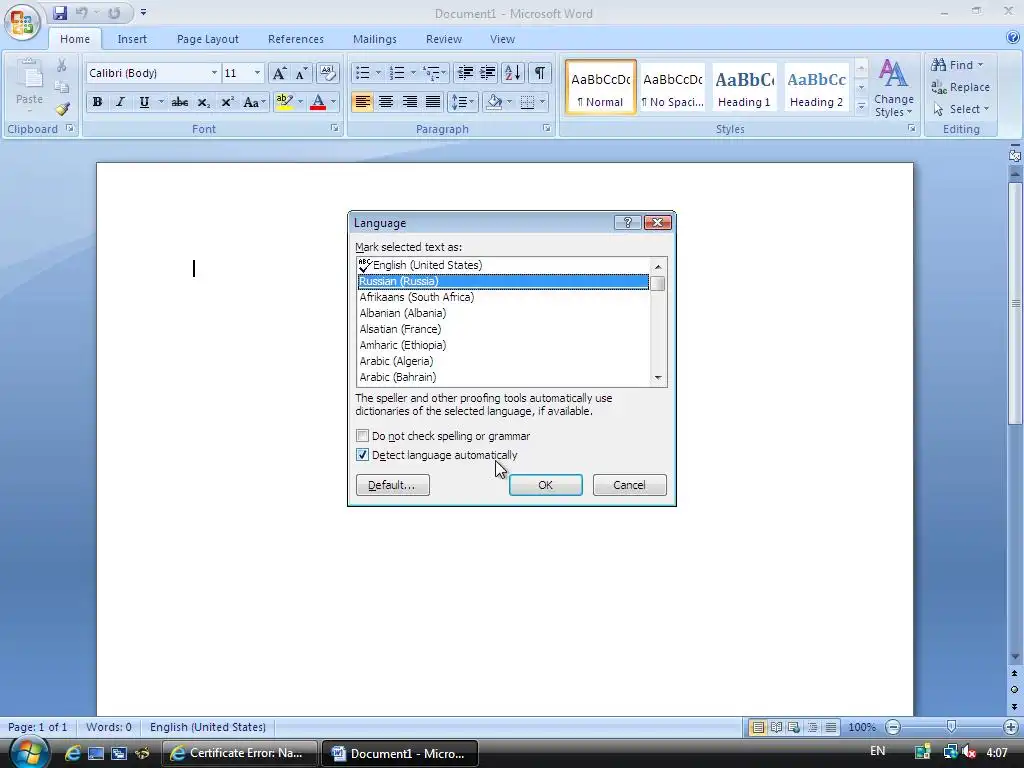Click the Grow Font icon
Screen dimensions: 1024x768
tap(279, 73)
